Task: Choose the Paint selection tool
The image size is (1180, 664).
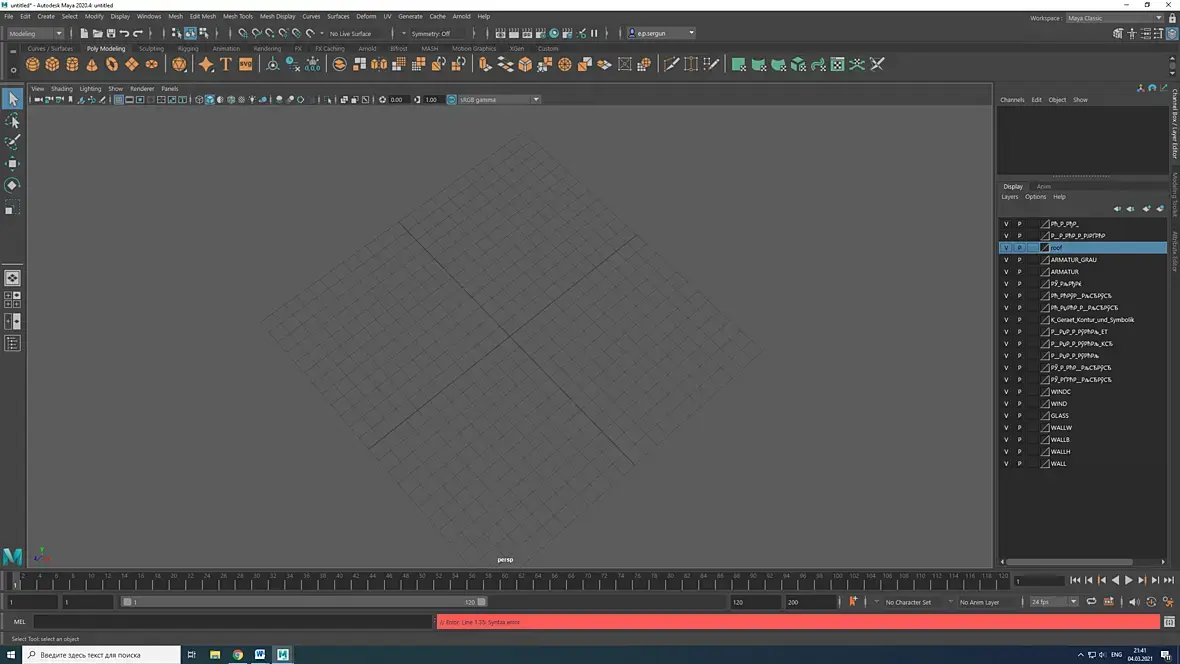Action: pyautogui.click(x=12, y=142)
